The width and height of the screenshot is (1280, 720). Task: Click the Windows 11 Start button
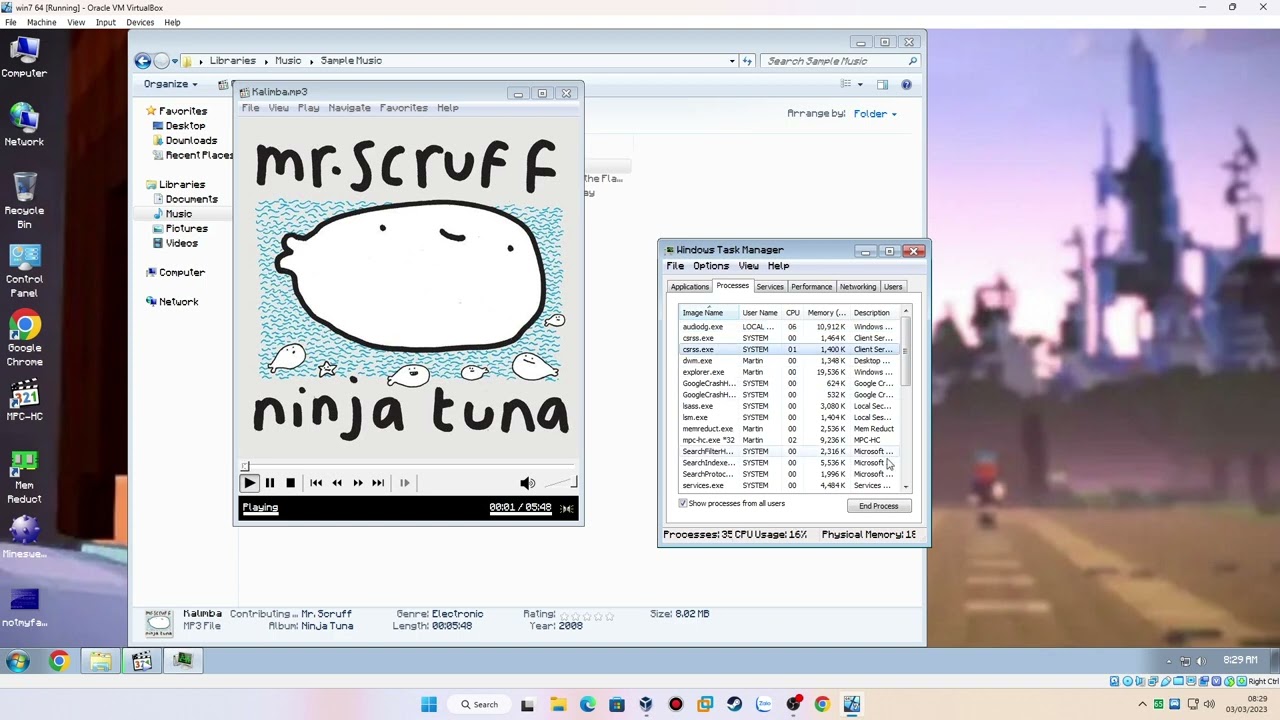point(429,704)
